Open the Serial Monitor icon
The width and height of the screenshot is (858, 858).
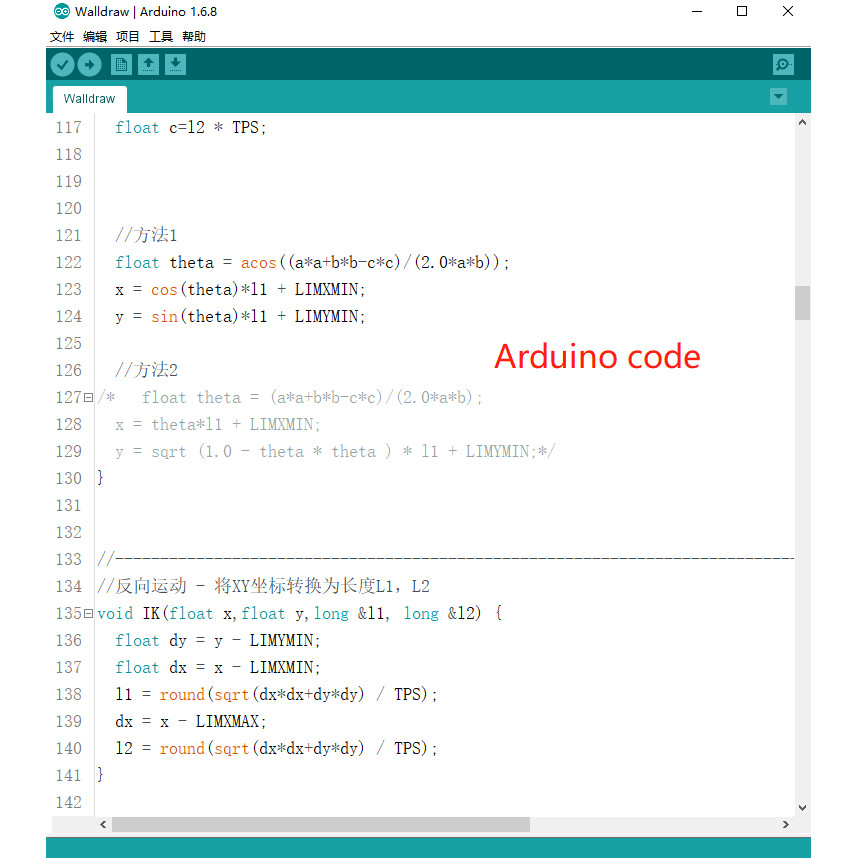(783, 65)
